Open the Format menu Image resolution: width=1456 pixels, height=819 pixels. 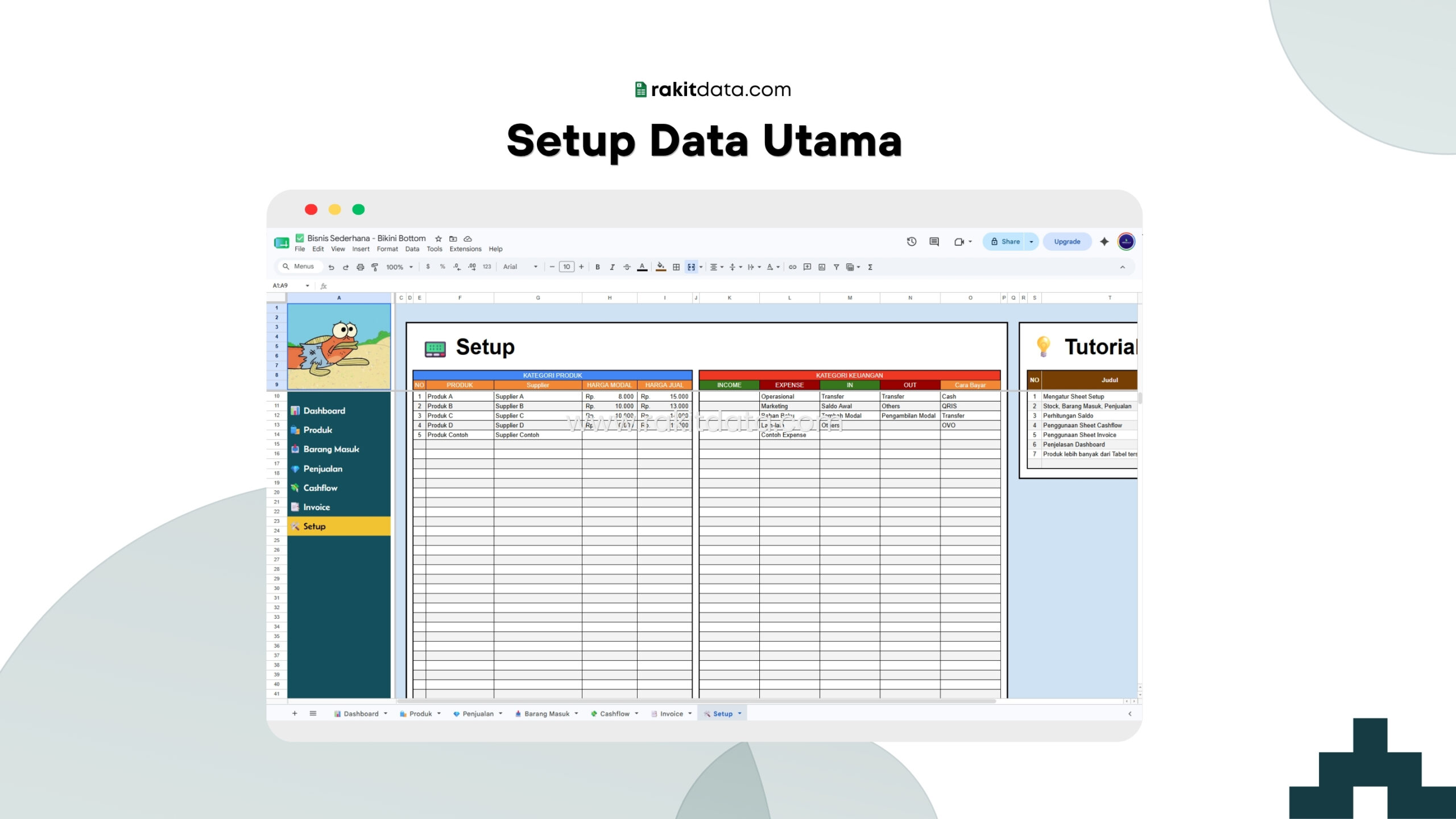point(387,249)
